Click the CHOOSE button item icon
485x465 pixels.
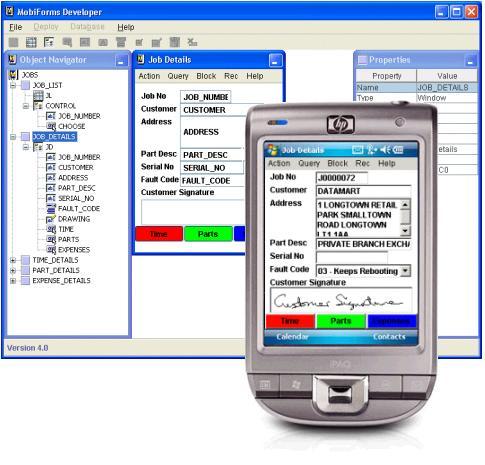pos(51,126)
